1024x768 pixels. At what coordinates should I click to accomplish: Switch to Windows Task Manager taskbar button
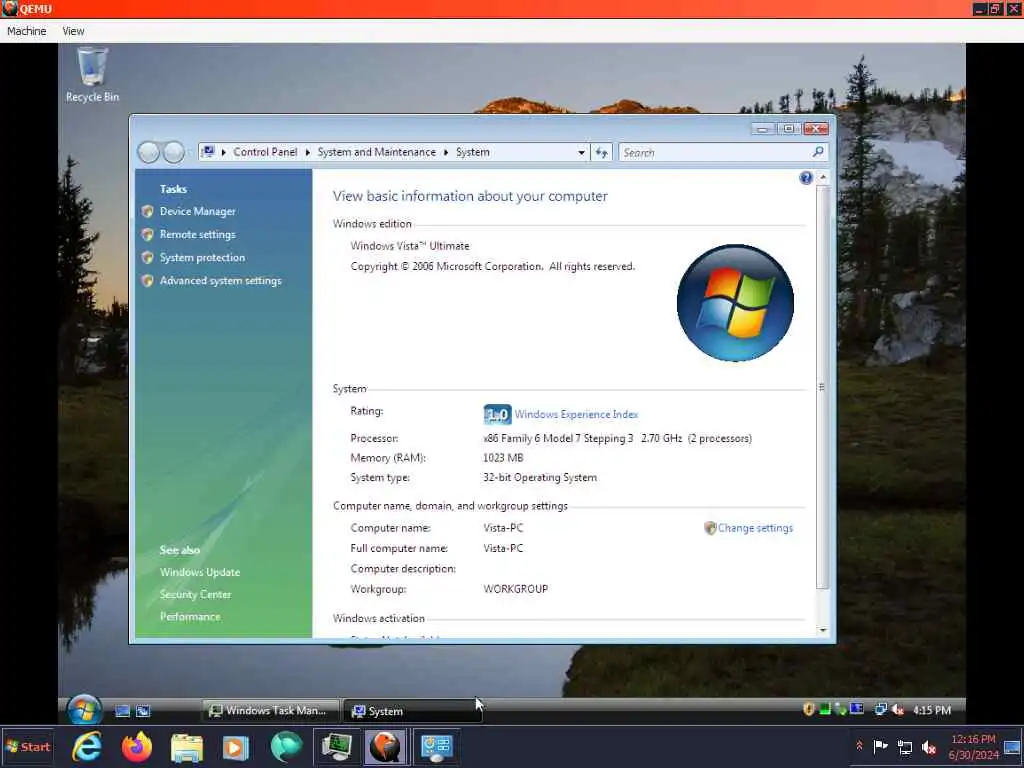pos(270,711)
